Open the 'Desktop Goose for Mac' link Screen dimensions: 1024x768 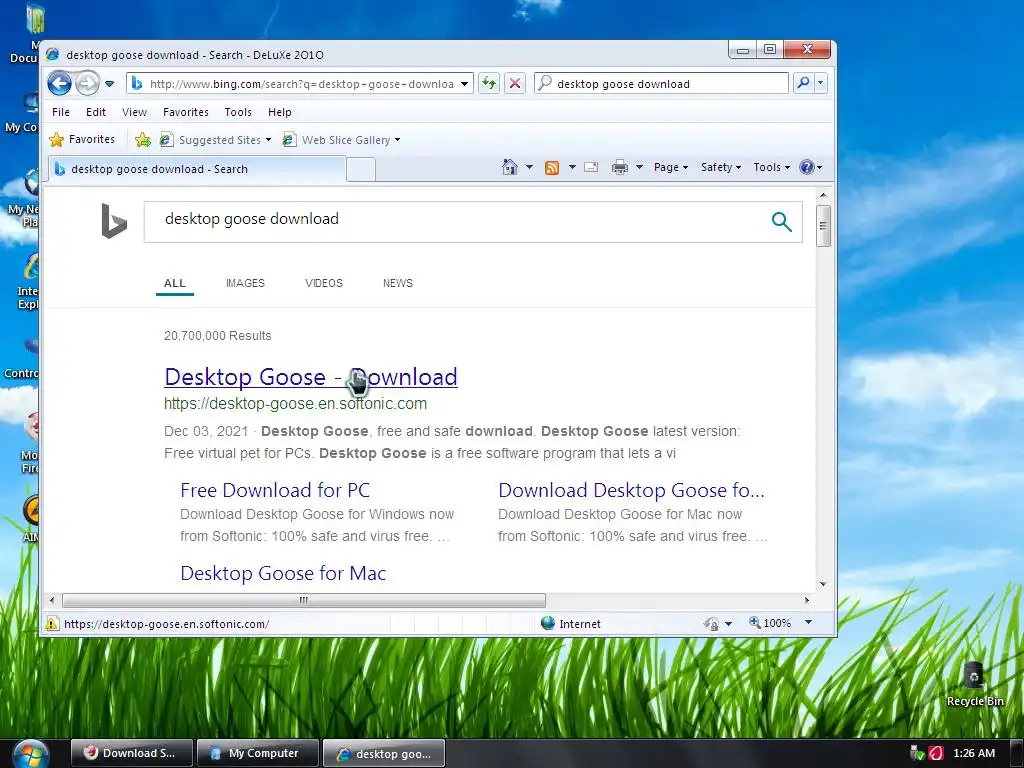click(x=283, y=573)
